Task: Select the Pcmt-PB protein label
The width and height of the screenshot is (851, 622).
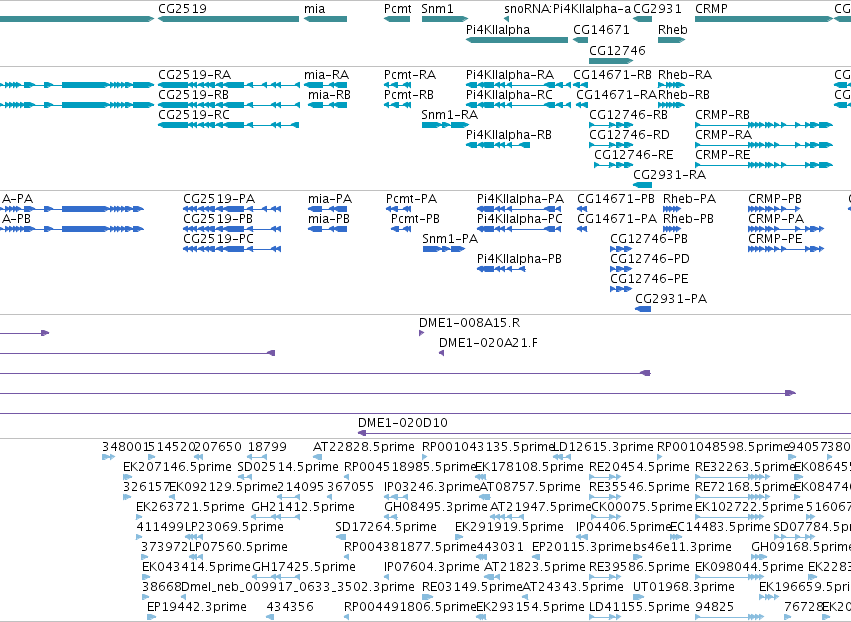Action: point(415,219)
